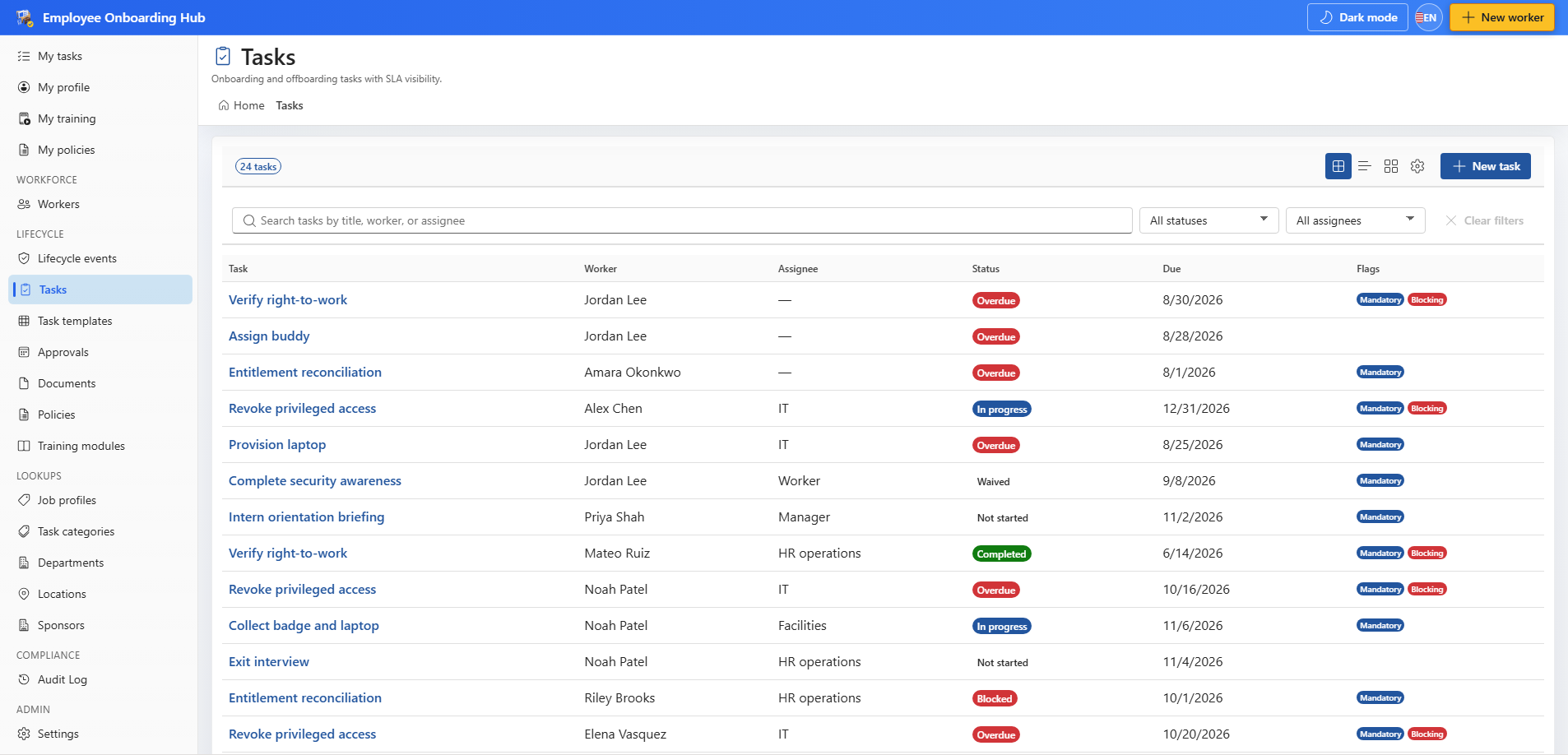
Task: Click the Employee Onboarding Hub logo
Action: tap(24, 17)
